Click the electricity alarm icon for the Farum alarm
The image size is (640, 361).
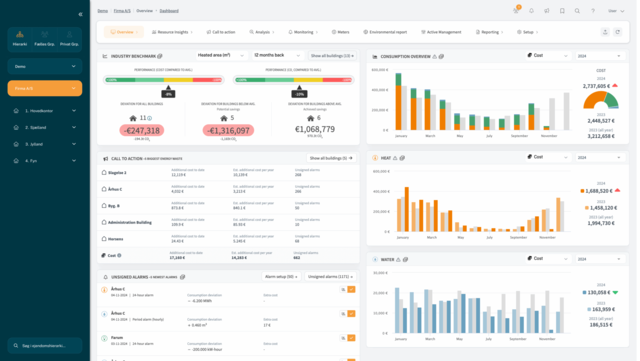104,338
